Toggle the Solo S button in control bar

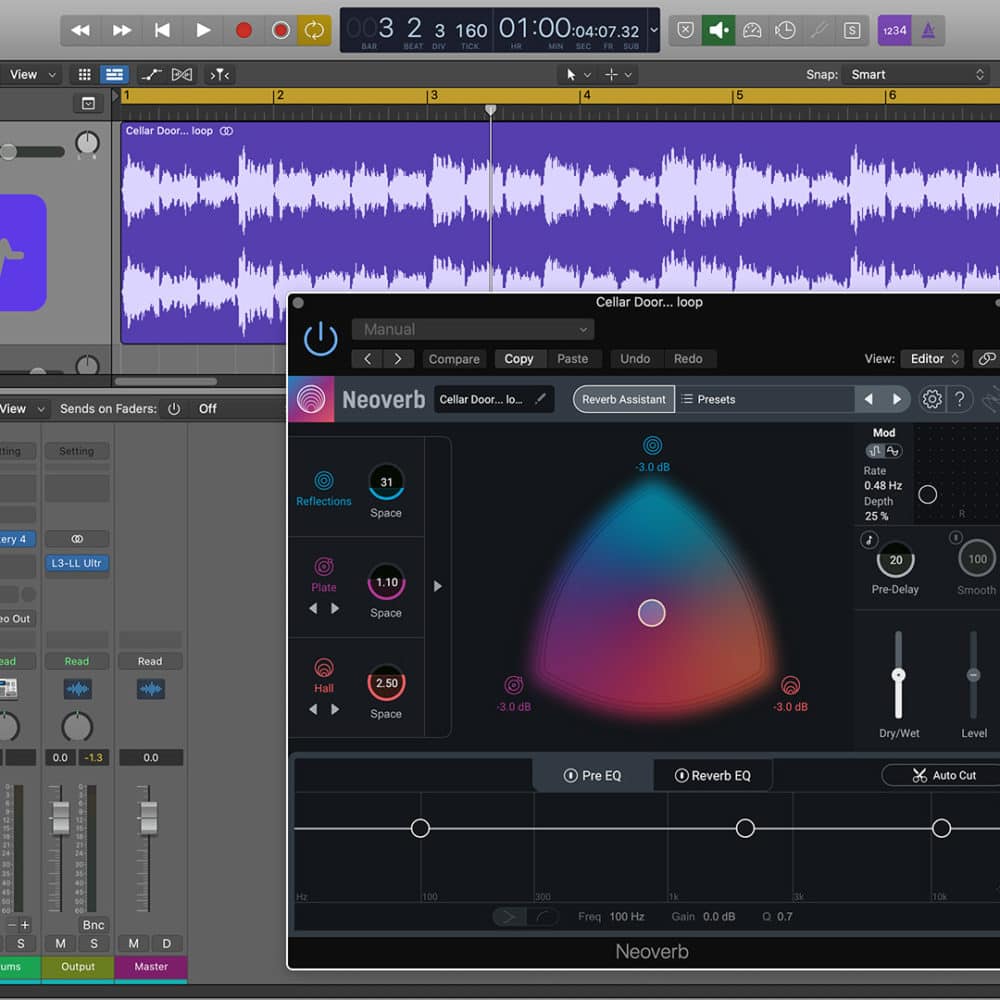852,30
